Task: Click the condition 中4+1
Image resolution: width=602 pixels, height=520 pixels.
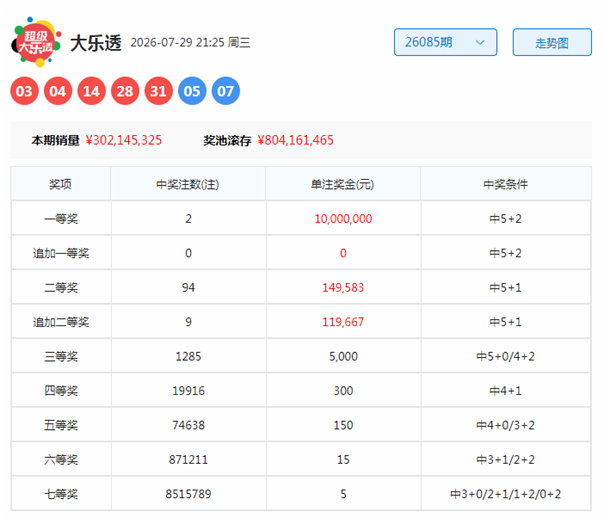Action: click(x=505, y=391)
